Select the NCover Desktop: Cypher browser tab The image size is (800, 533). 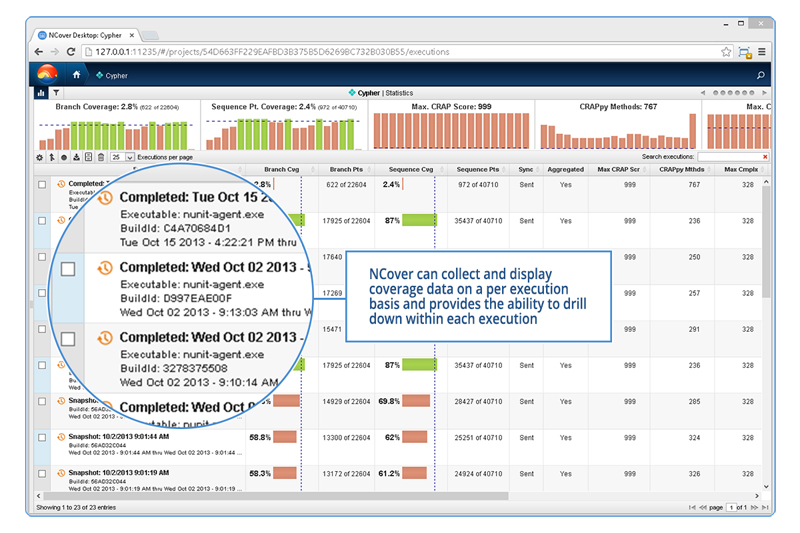coord(85,35)
